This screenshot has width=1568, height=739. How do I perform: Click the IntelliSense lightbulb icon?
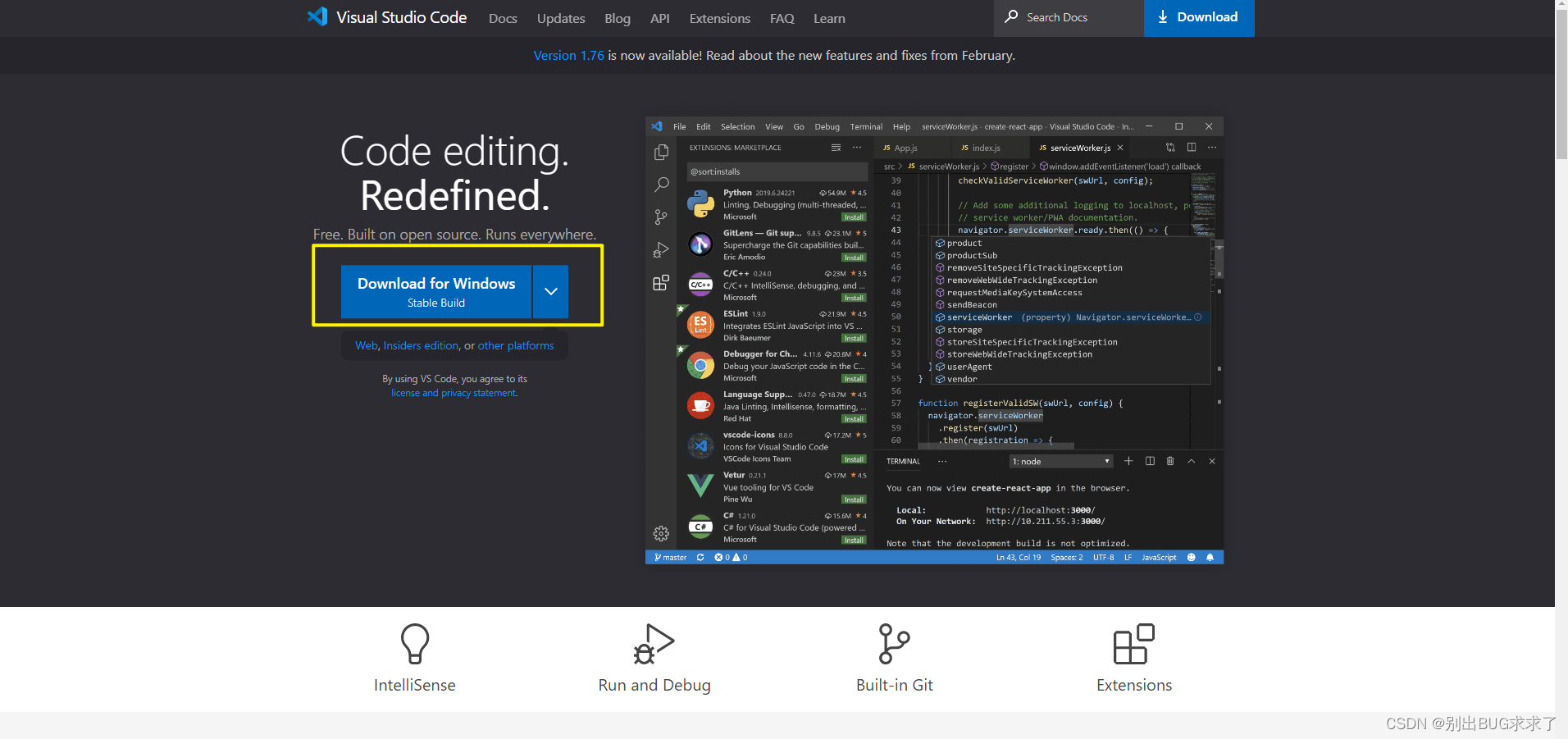(415, 644)
